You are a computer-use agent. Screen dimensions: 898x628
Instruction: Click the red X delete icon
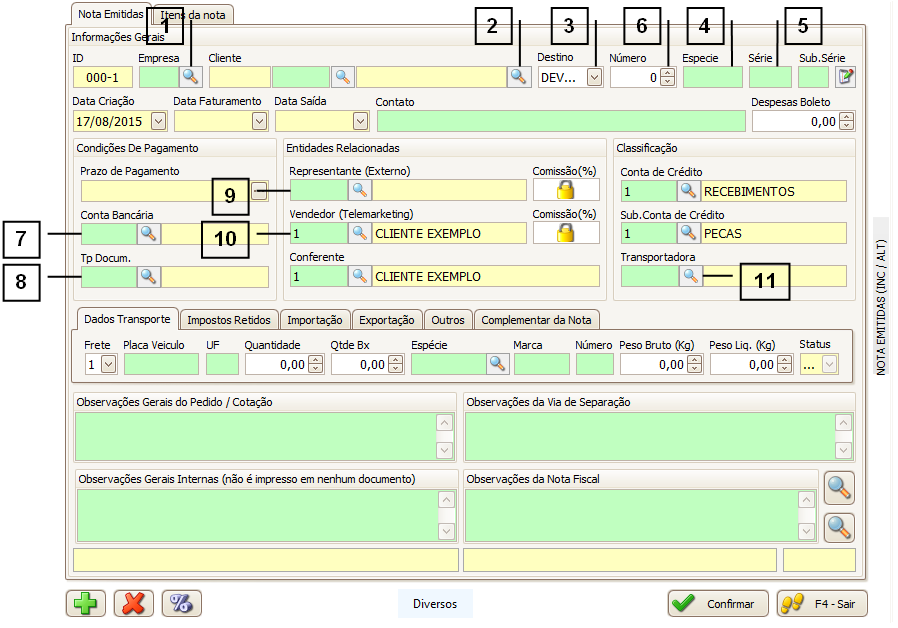(134, 604)
